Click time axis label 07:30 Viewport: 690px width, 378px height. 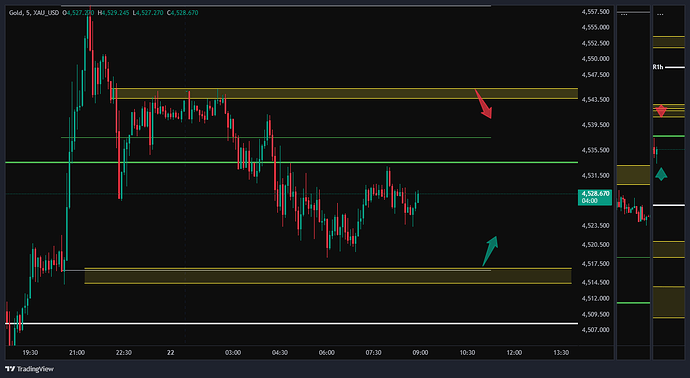click(x=373, y=352)
